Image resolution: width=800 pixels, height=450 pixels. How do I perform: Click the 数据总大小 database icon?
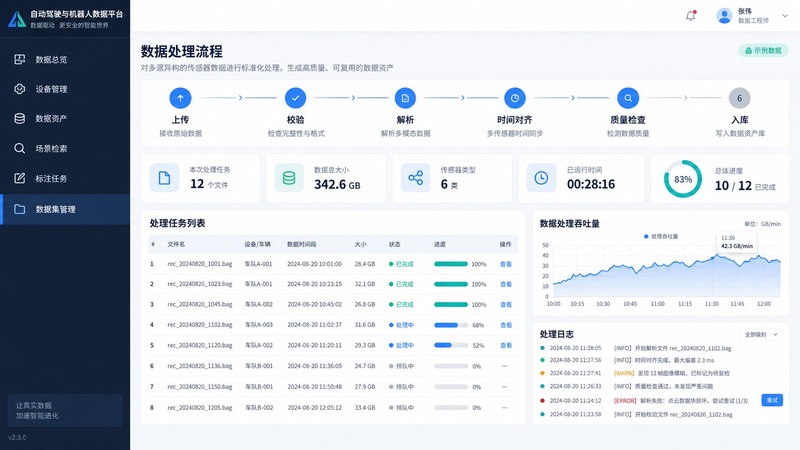pos(289,178)
